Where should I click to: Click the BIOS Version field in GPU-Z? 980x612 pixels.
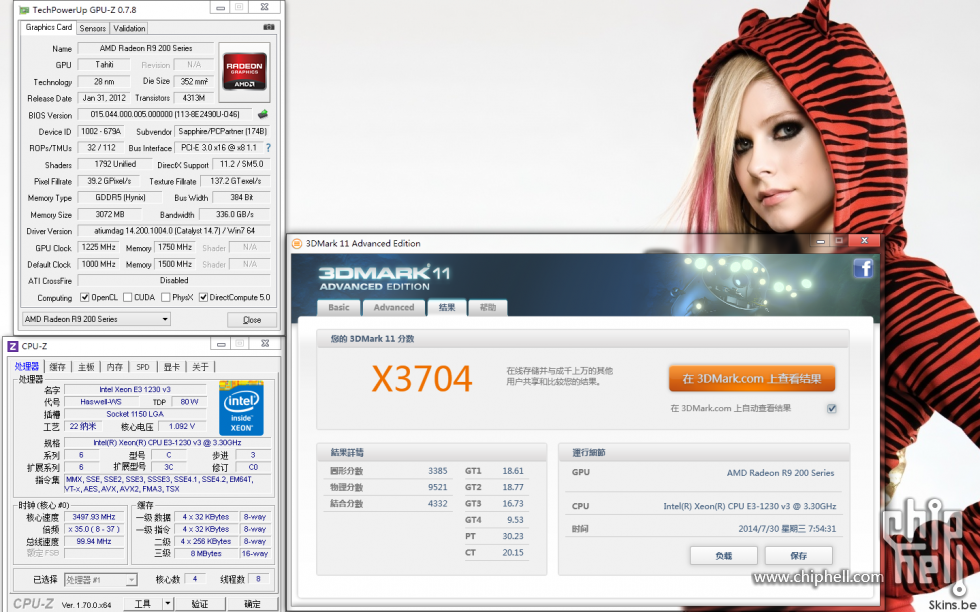tap(165, 114)
